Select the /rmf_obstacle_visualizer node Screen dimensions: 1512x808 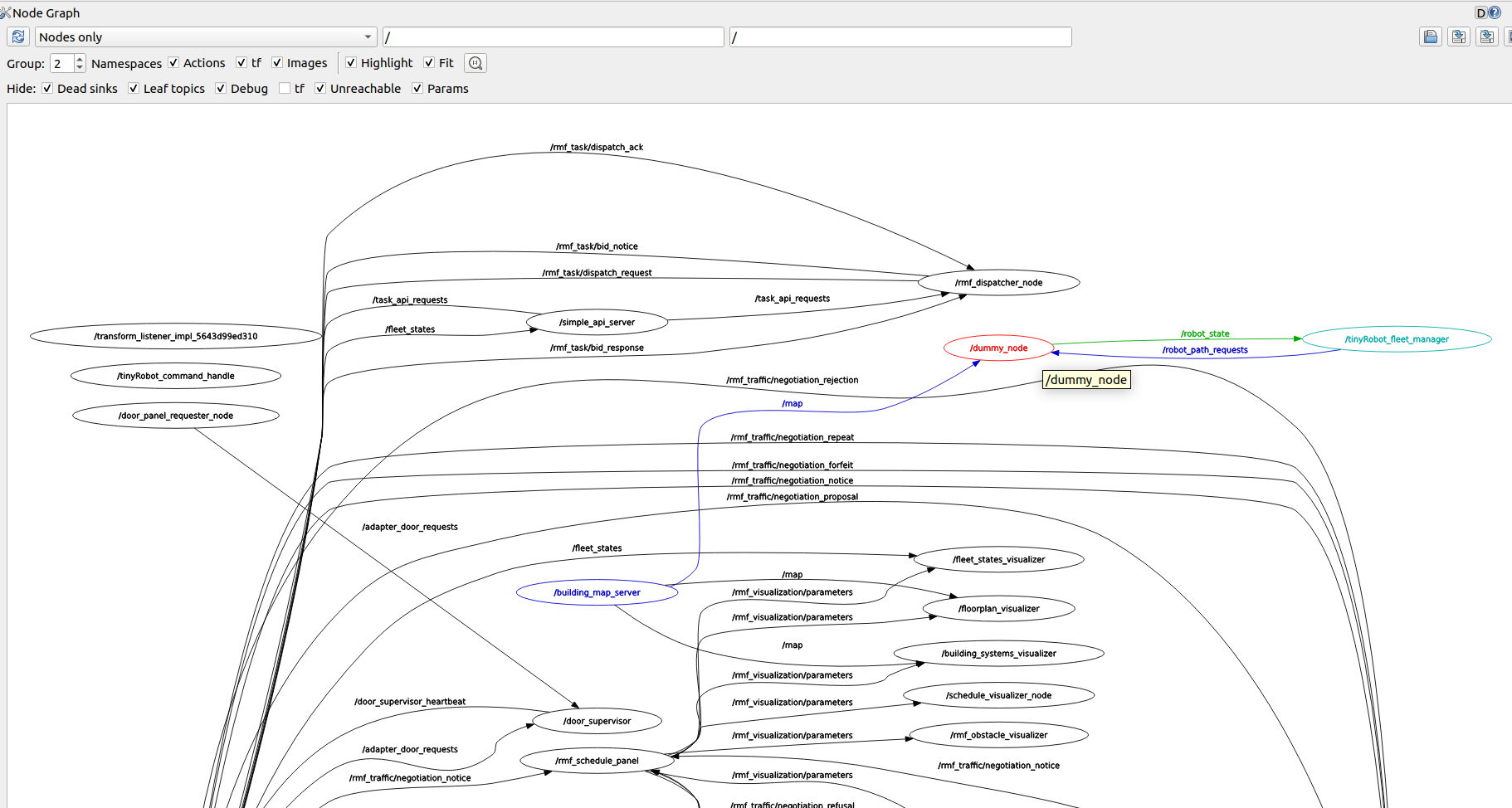click(998, 736)
